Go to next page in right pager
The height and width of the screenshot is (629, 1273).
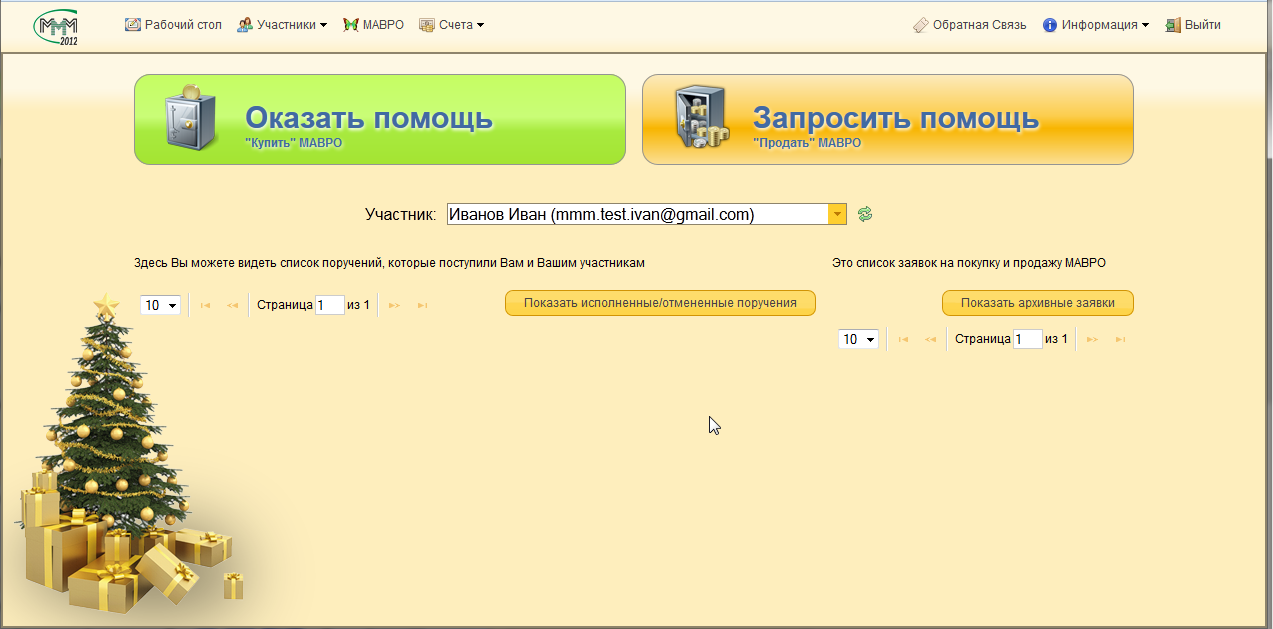[x=1092, y=339]
